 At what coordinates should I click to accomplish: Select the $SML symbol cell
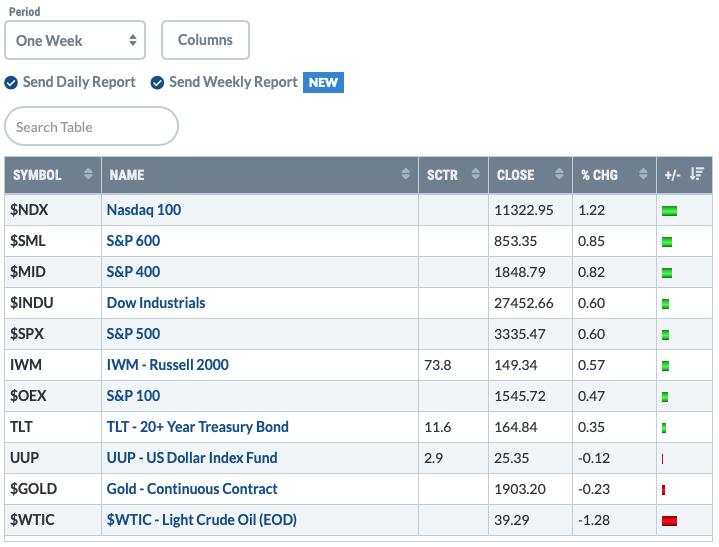[53, 241]
